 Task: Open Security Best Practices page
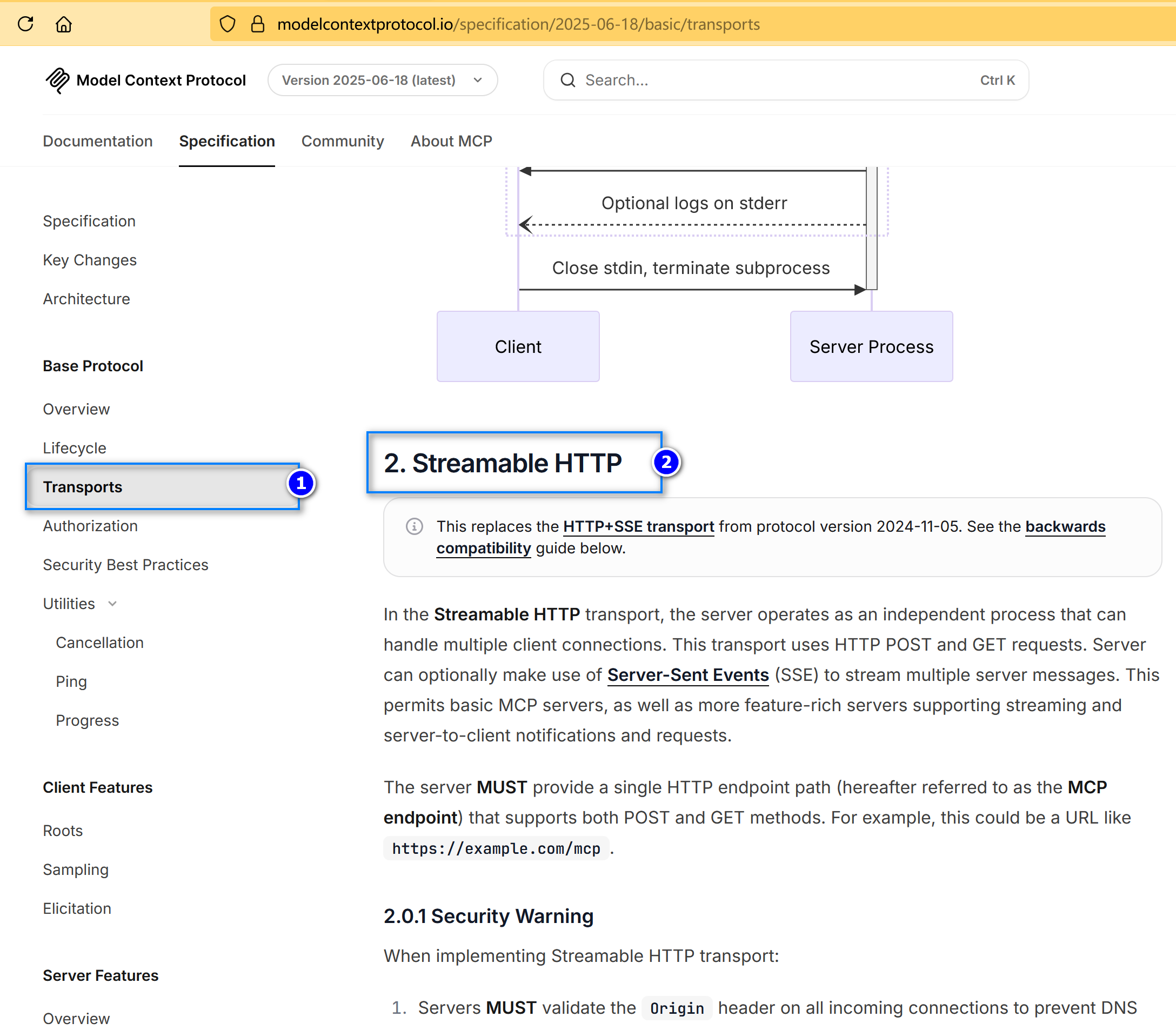coord(126,565)
